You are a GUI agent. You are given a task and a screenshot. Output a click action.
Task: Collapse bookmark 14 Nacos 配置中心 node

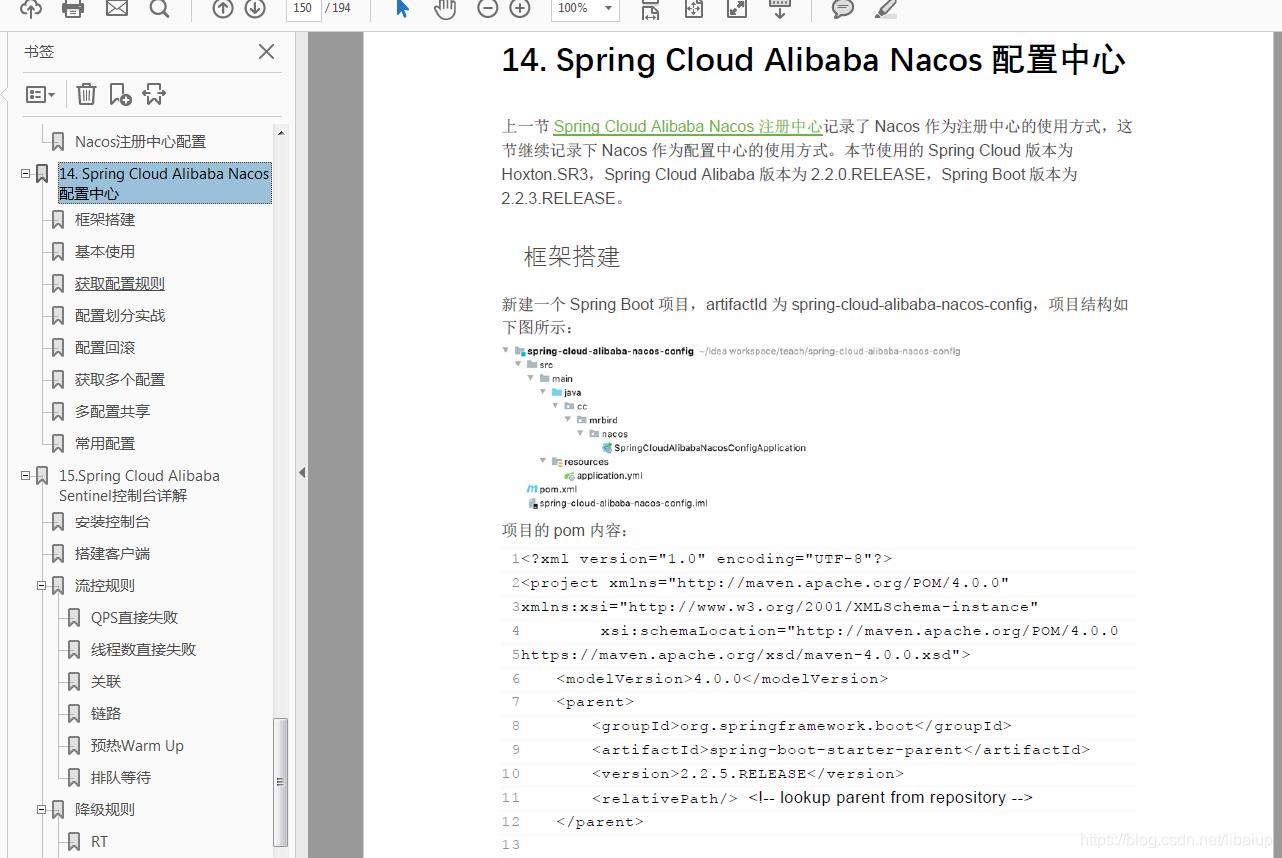[x=26, y=173]
